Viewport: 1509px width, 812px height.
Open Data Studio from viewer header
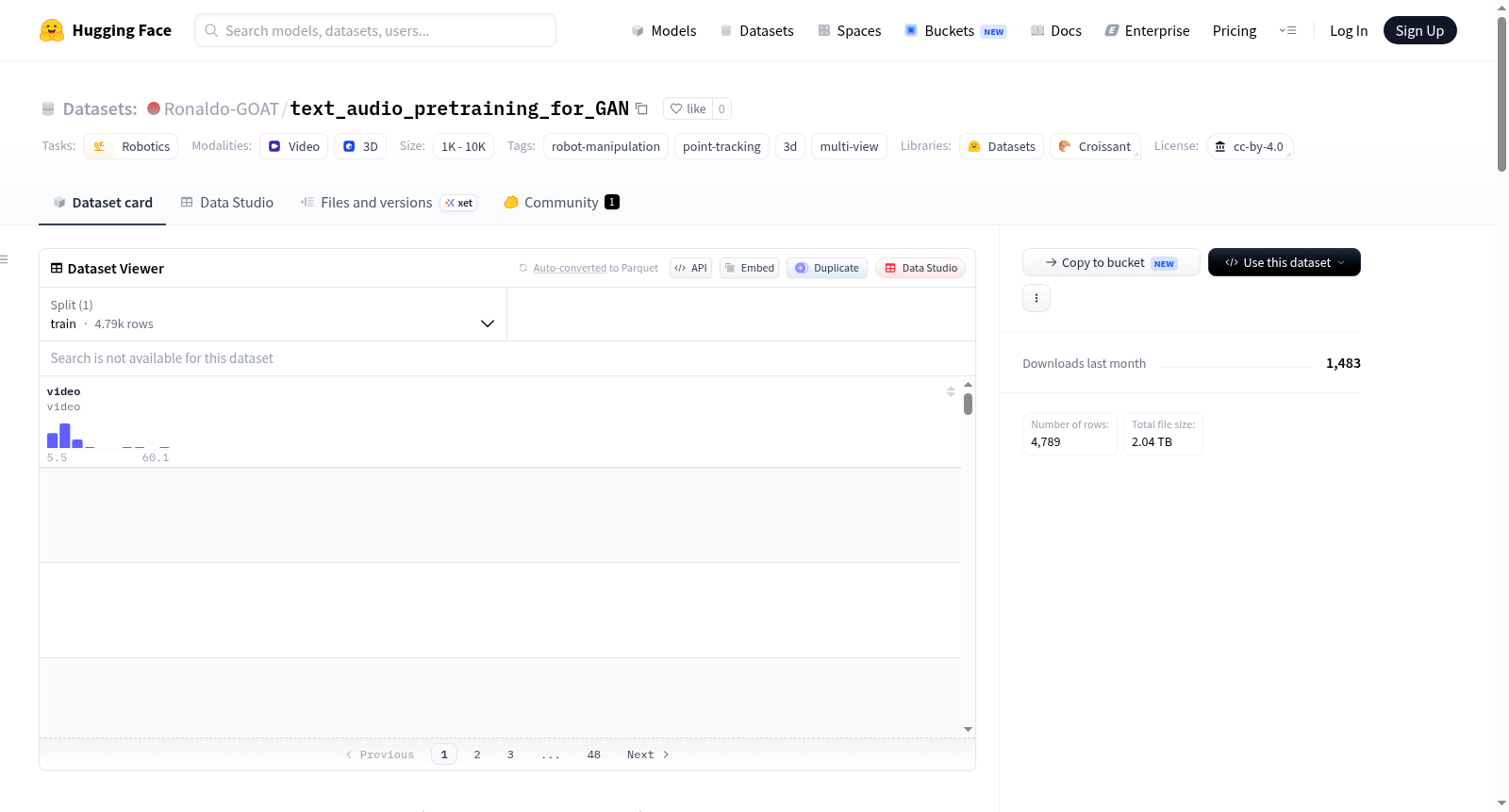click(x=920, y=268)
